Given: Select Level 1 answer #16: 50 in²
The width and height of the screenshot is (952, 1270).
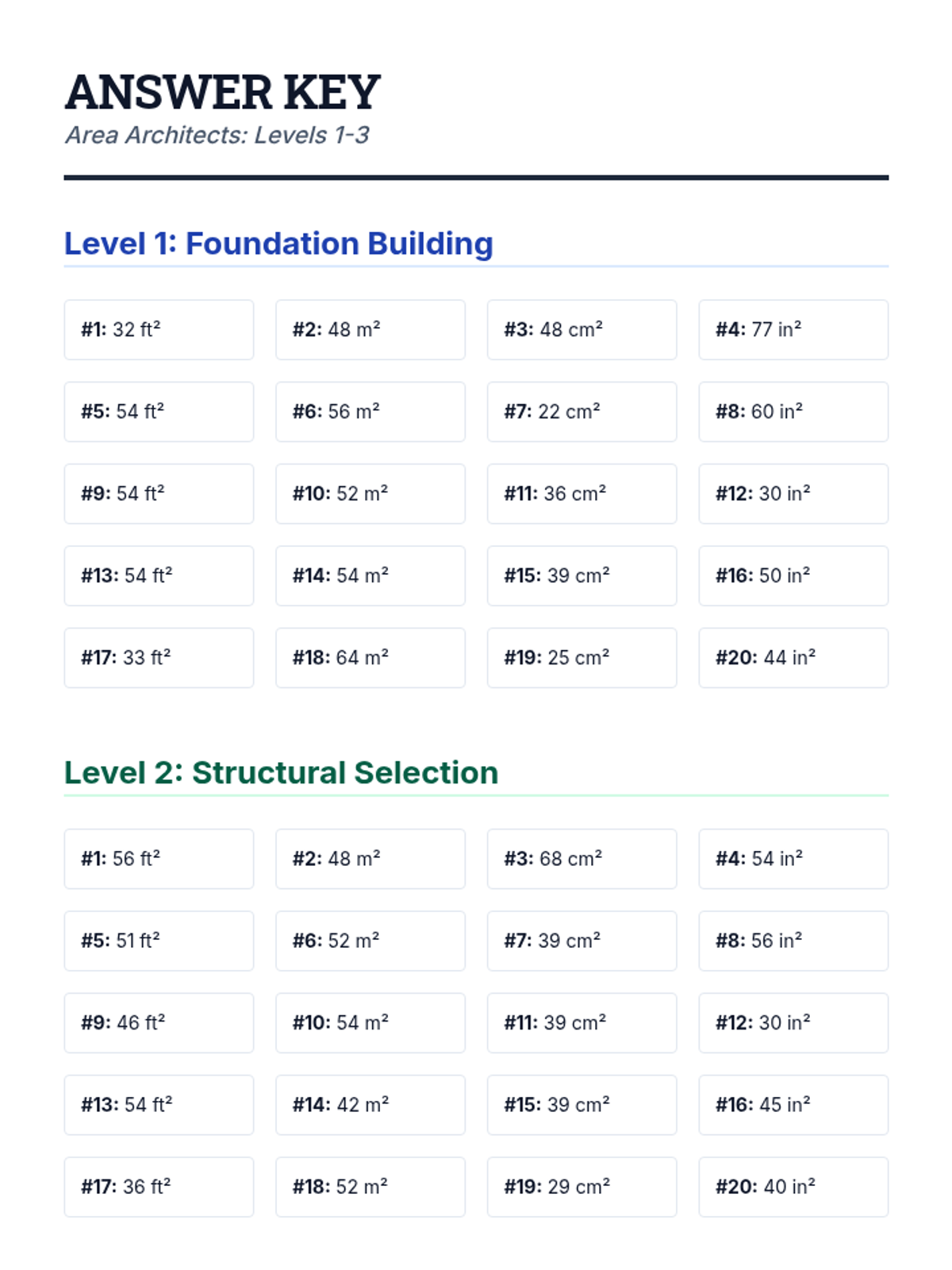Looking at the screenshot, I should coord(793,575).
